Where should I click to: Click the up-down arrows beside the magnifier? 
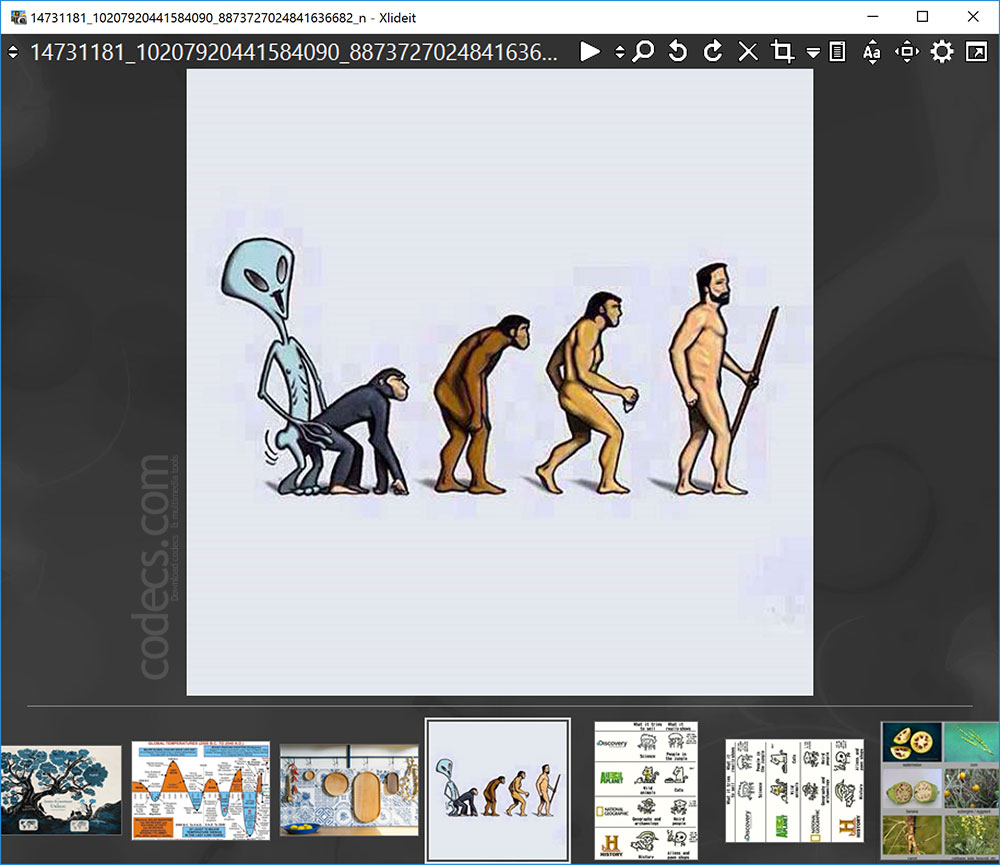point(619,52)
